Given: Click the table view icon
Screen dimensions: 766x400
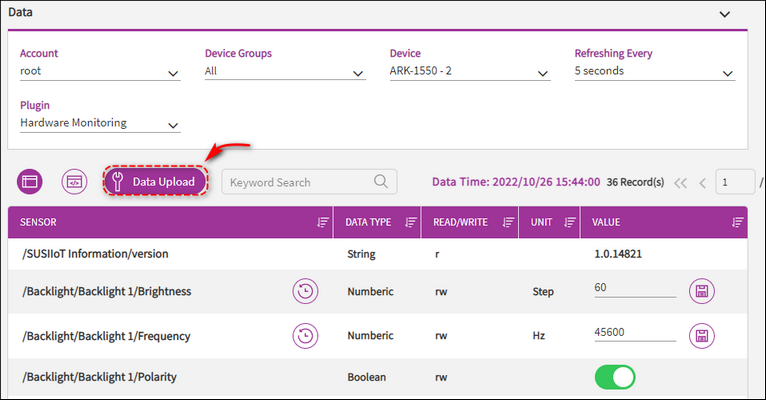Looking at the screenshot, I should click(x=30, y=181).
